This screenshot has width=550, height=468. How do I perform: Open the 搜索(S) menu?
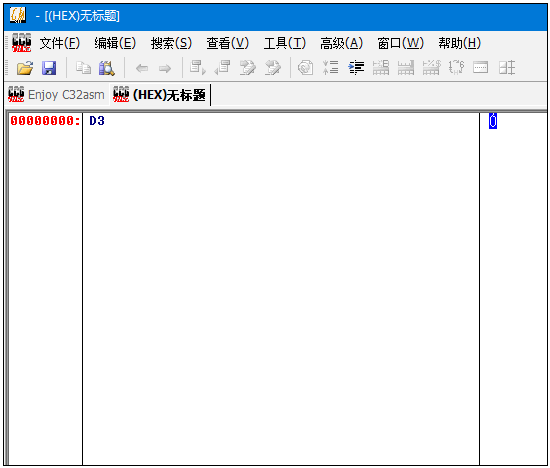171,43
